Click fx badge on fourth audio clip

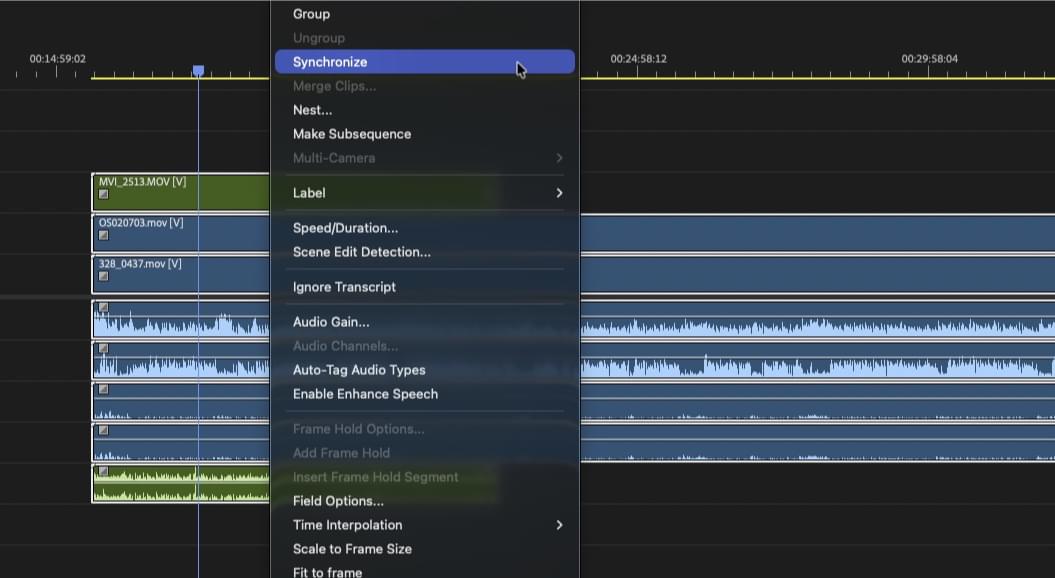pos(104,431)
